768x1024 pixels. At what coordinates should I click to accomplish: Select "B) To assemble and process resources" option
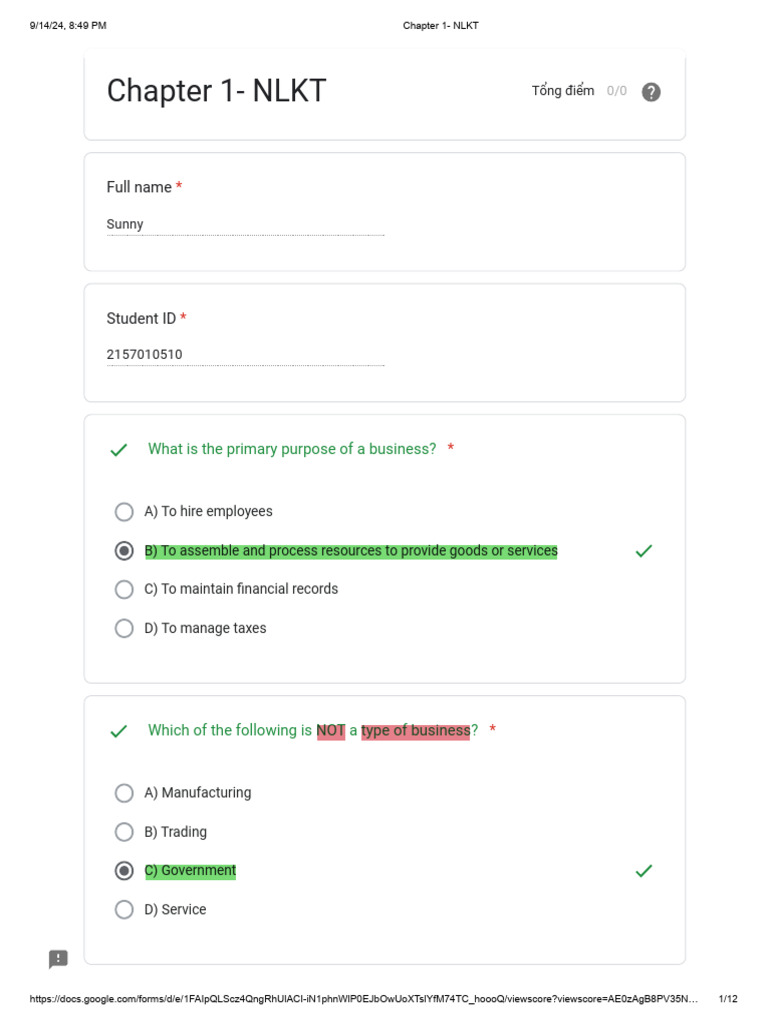124,551
